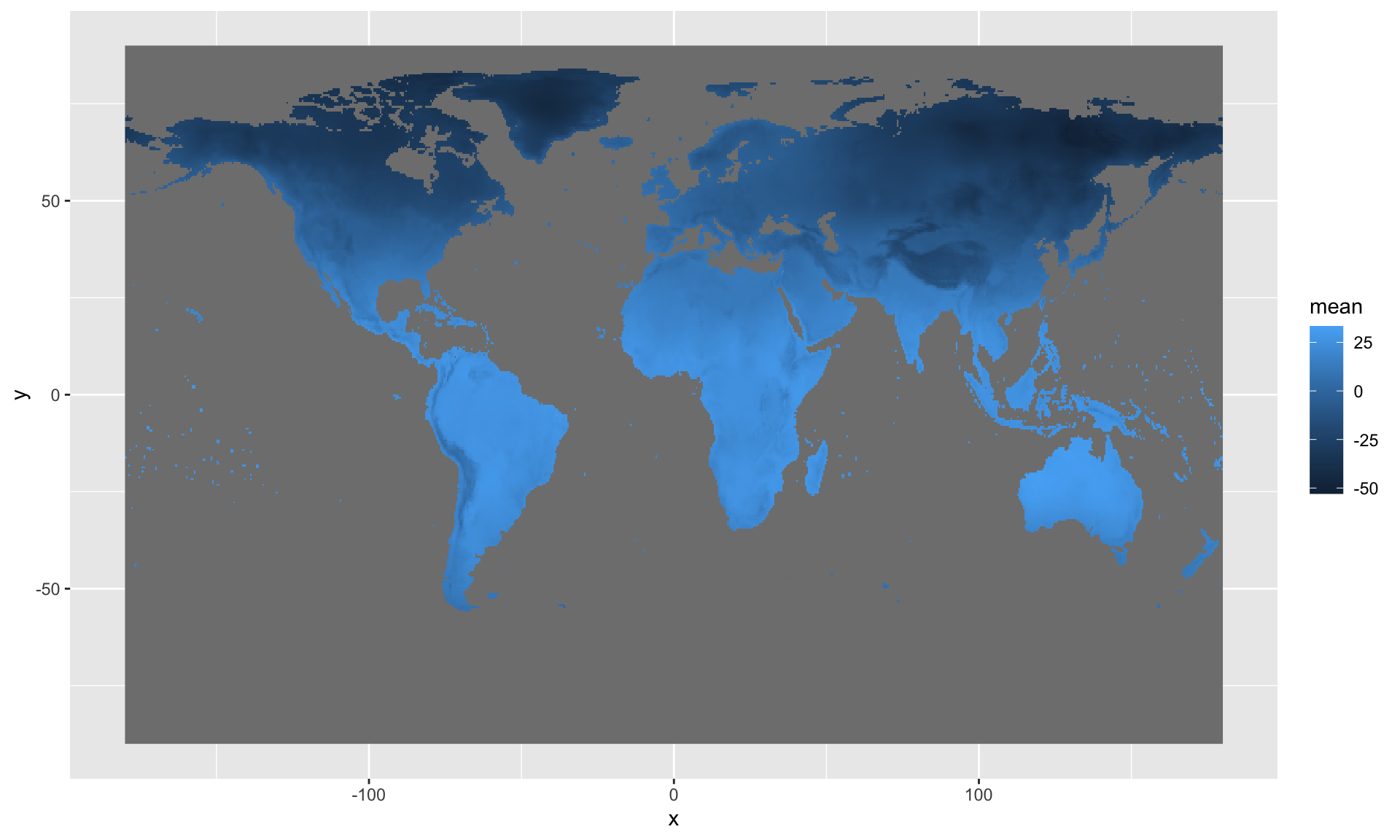Click x-axis tick label 0
The width and height of the screenshot is (1400, 840).
point(673,796)
